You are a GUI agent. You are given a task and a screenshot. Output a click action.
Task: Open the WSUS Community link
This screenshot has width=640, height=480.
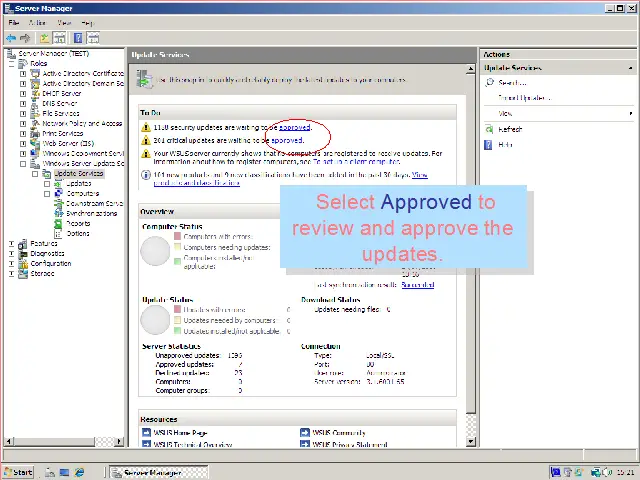338,433
